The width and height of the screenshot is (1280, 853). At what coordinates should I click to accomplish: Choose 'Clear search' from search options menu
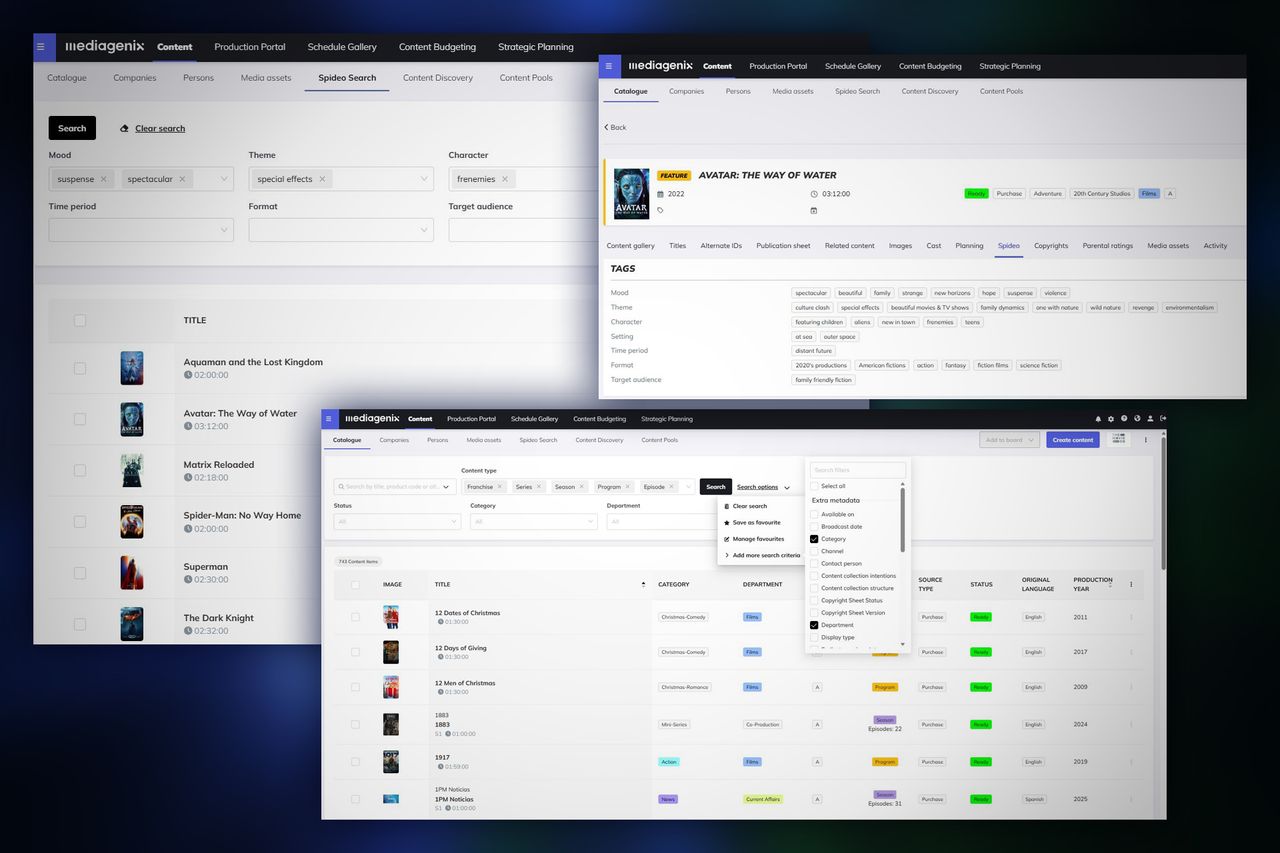[746, 506]
